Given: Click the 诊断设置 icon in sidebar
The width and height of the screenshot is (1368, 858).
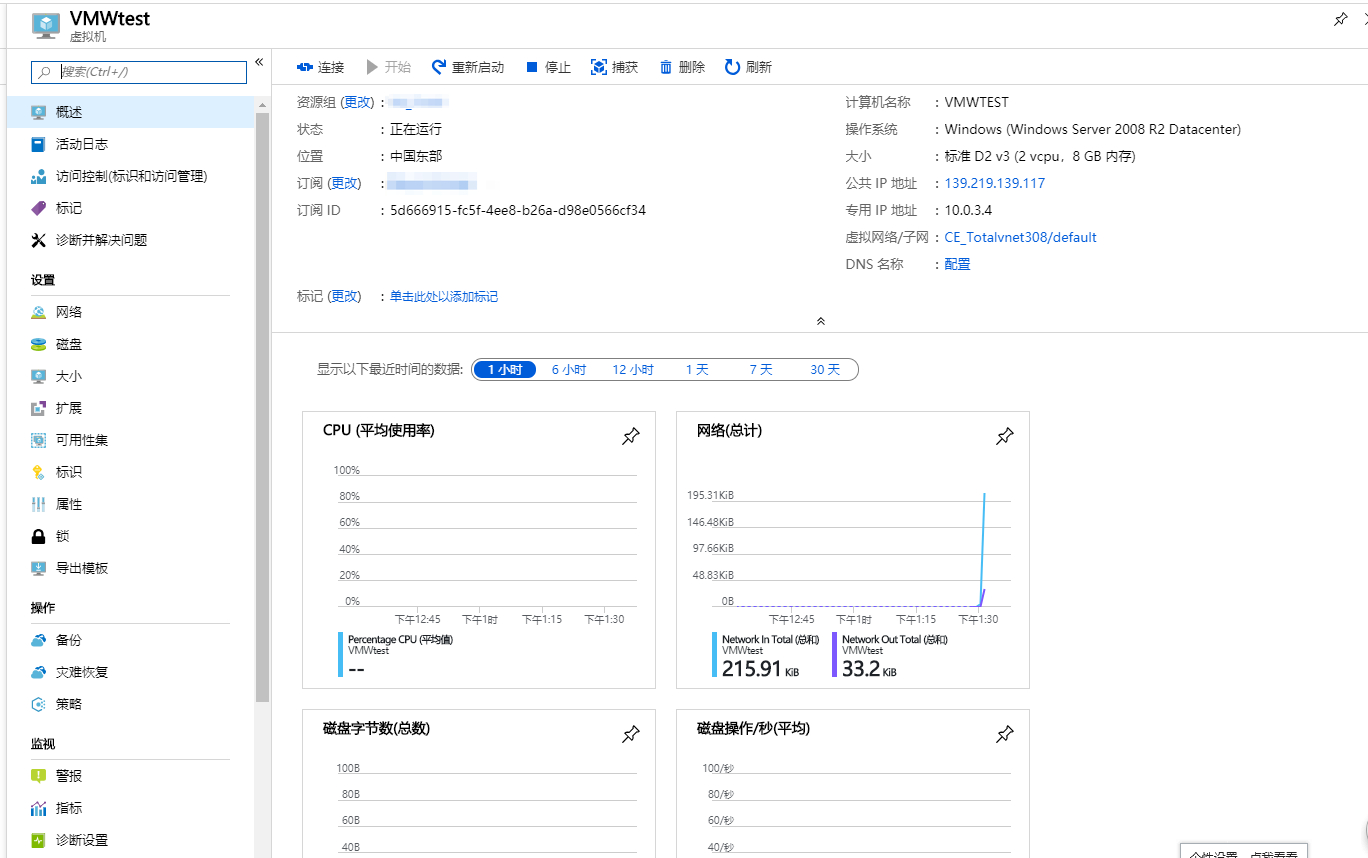Looking at the screenshot, I should click(39, 840).
